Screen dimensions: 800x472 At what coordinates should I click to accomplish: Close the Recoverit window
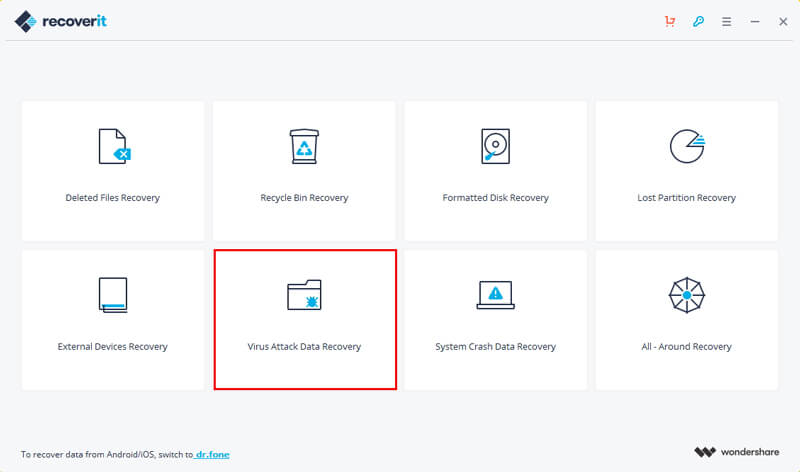(x=783, y=22)
